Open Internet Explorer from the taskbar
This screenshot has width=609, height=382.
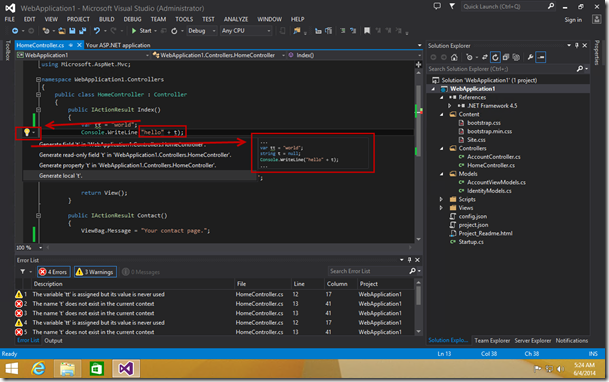(x=38, y=368)
